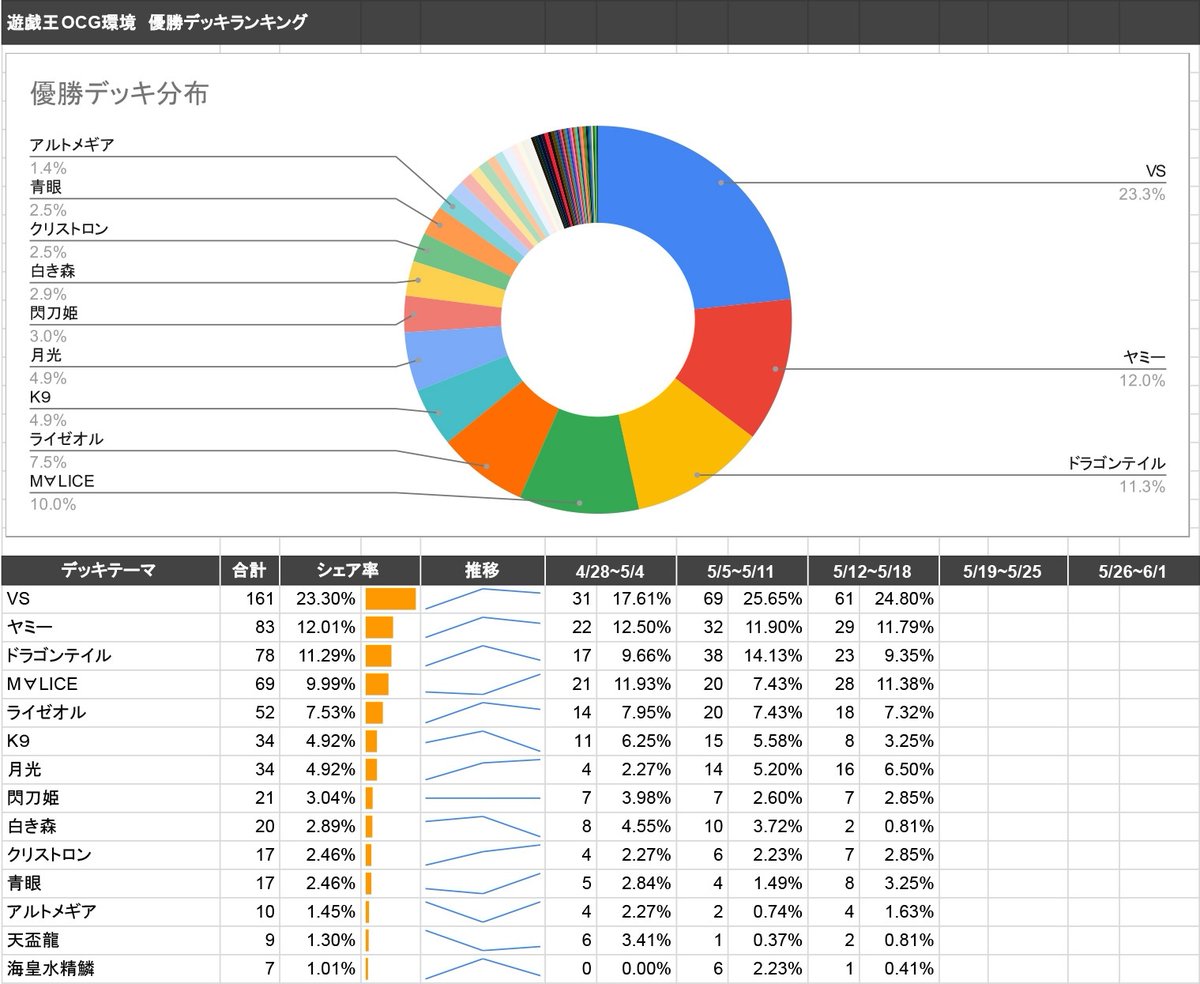Click the 閃刀姫 chart label

53,313
